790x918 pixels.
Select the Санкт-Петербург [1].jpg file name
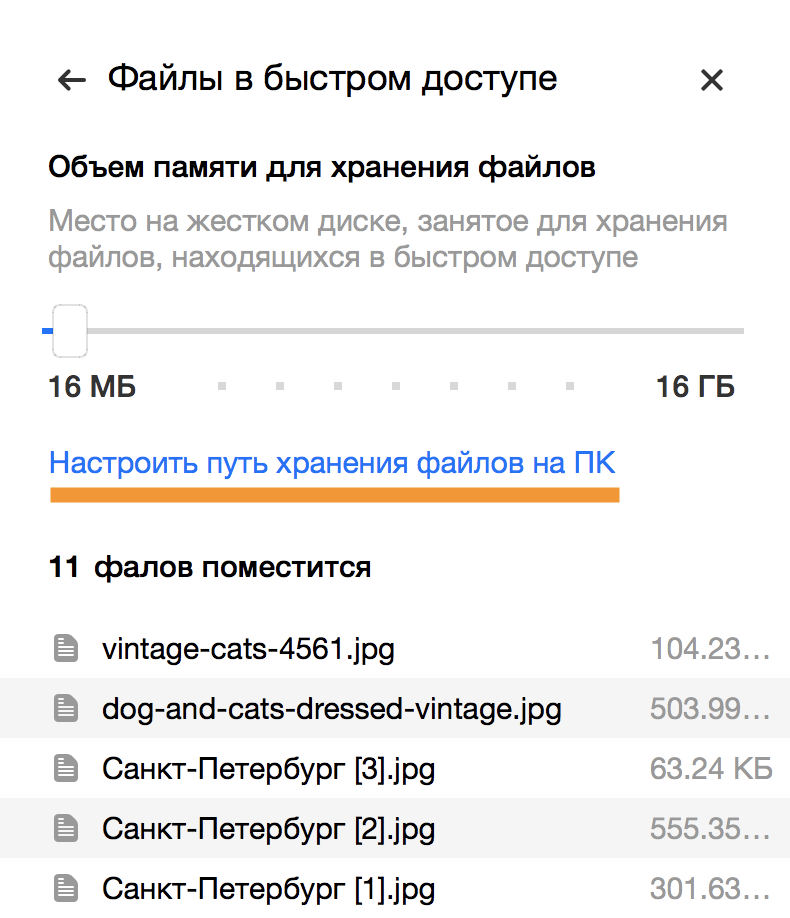(x=268, y=887)
